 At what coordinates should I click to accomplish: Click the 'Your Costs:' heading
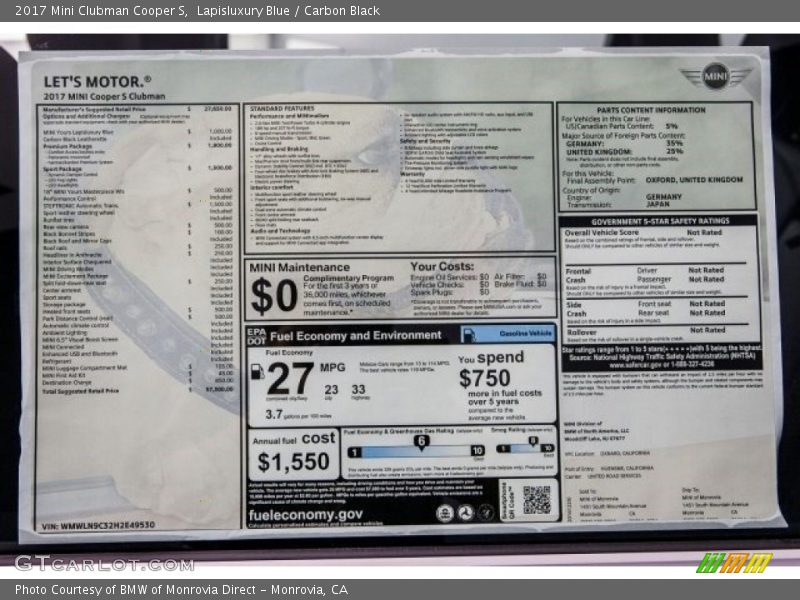click(x=442, y=266)
